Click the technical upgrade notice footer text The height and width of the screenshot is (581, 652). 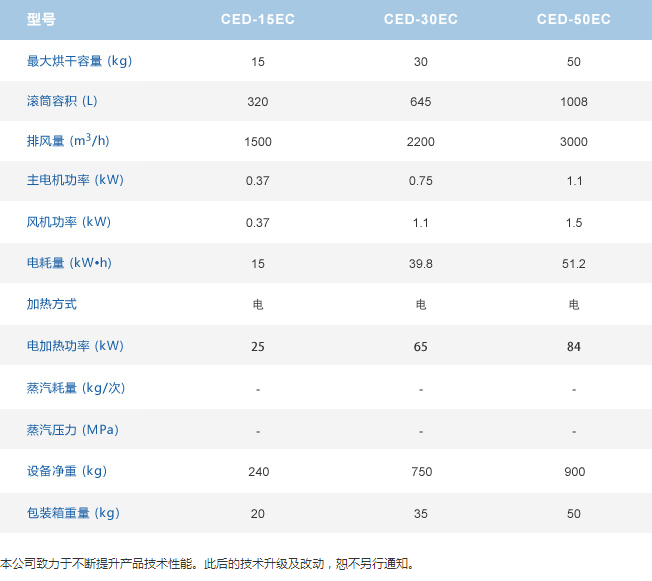click(207, 564)
